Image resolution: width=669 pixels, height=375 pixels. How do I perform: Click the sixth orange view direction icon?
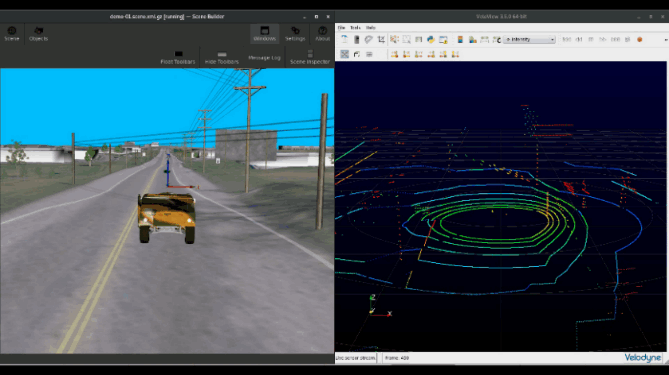(455, 54)
